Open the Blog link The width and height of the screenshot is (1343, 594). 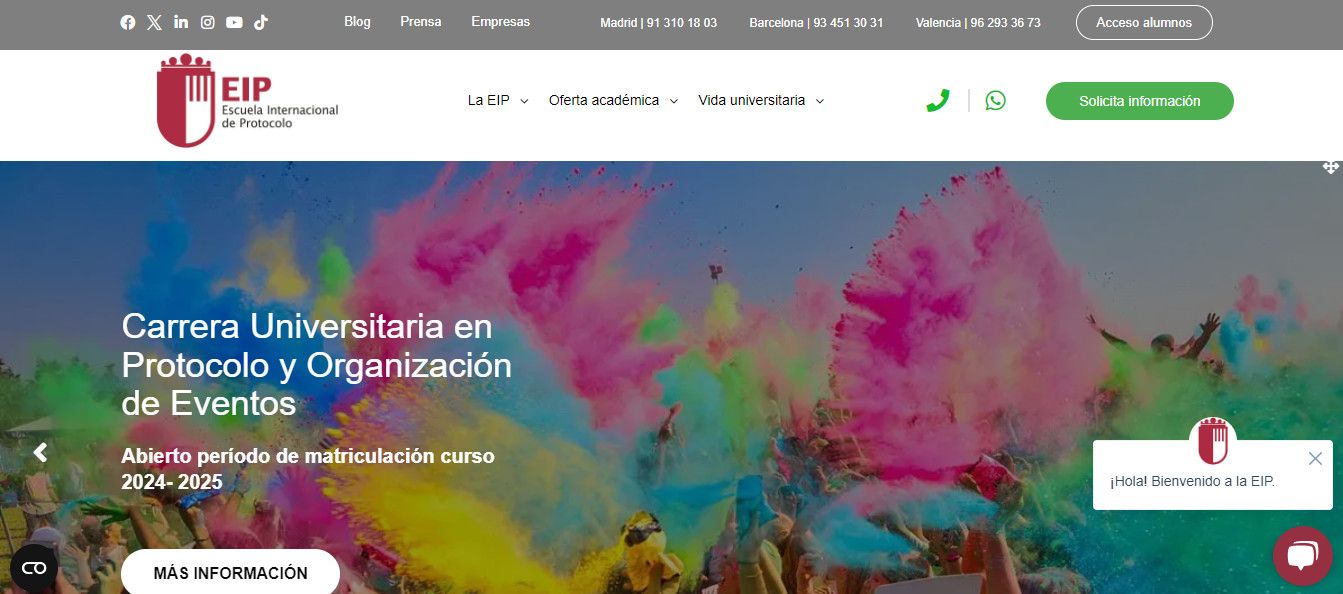(x=357, y=22)
